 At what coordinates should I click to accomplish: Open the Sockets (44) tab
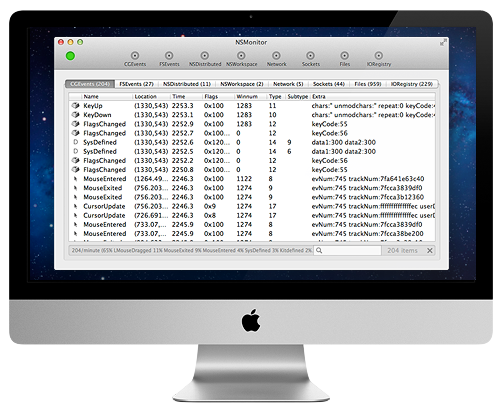[x=329, y=84]
